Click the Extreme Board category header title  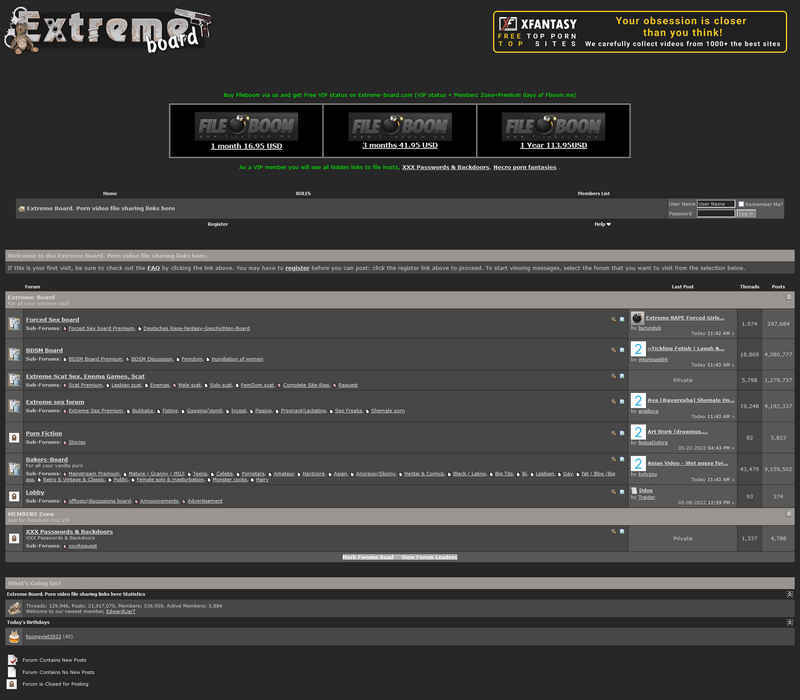click(31, 297)
